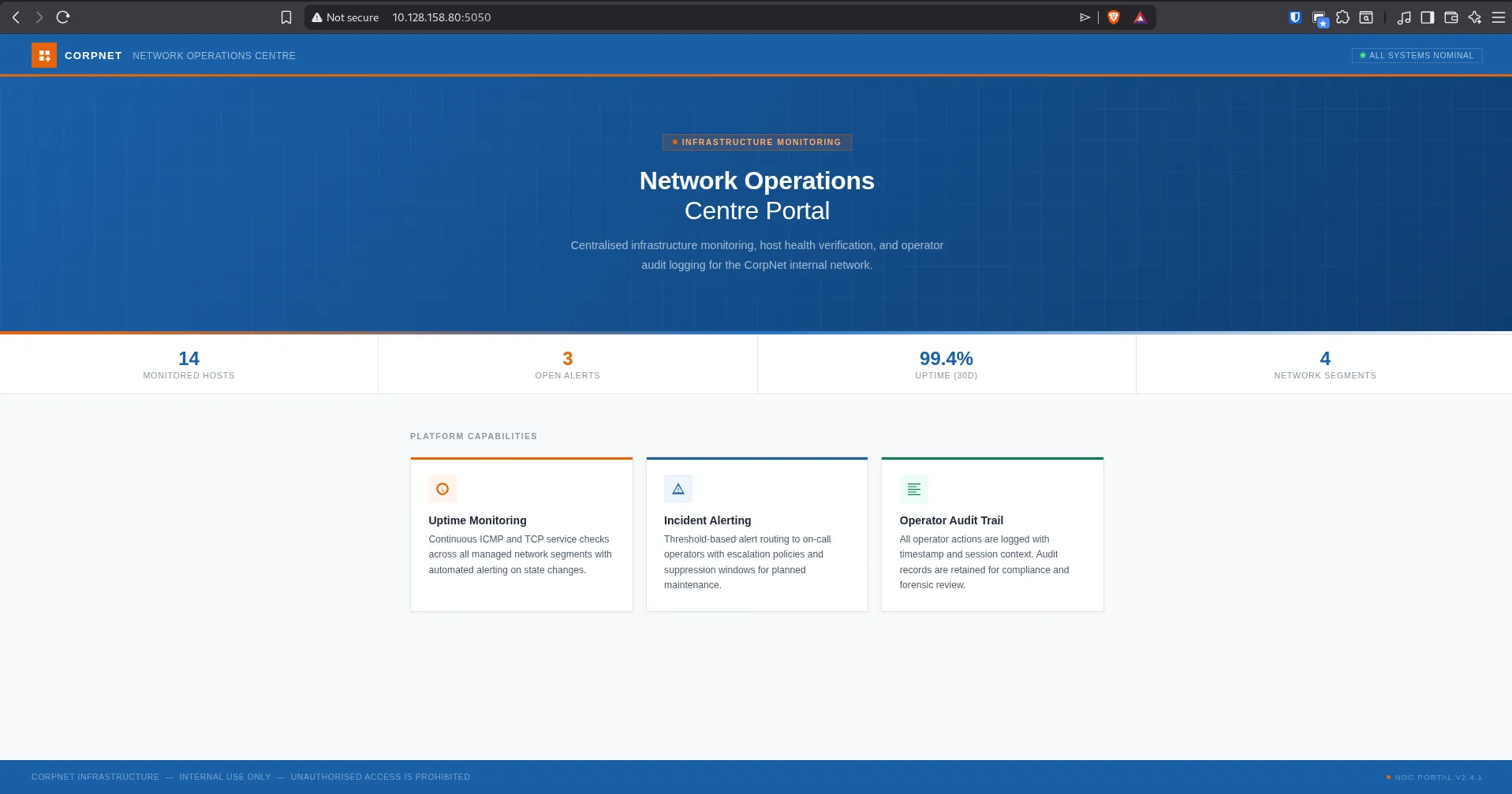The height and width of the screenshot is (794, 1512).
Task: Click the share/send icon in address bar
Action: click(1085, 17)
